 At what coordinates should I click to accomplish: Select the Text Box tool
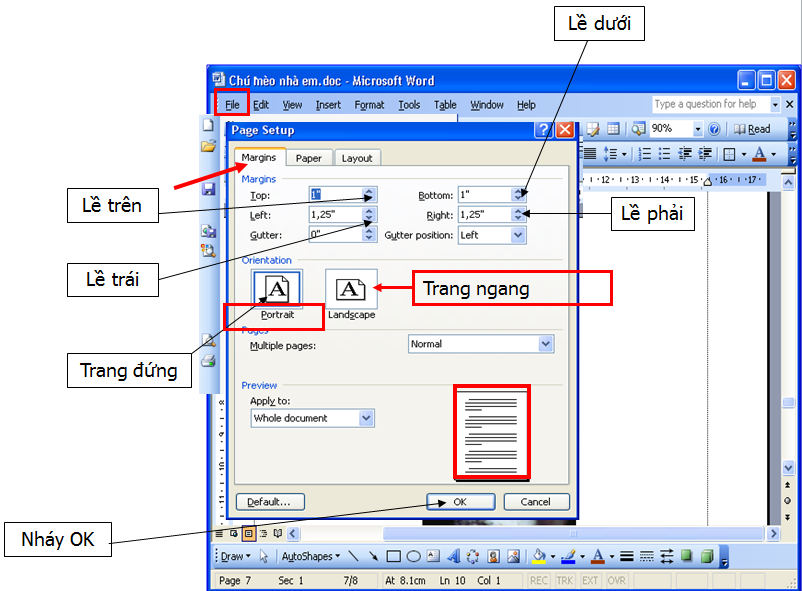tap(433, 556)
